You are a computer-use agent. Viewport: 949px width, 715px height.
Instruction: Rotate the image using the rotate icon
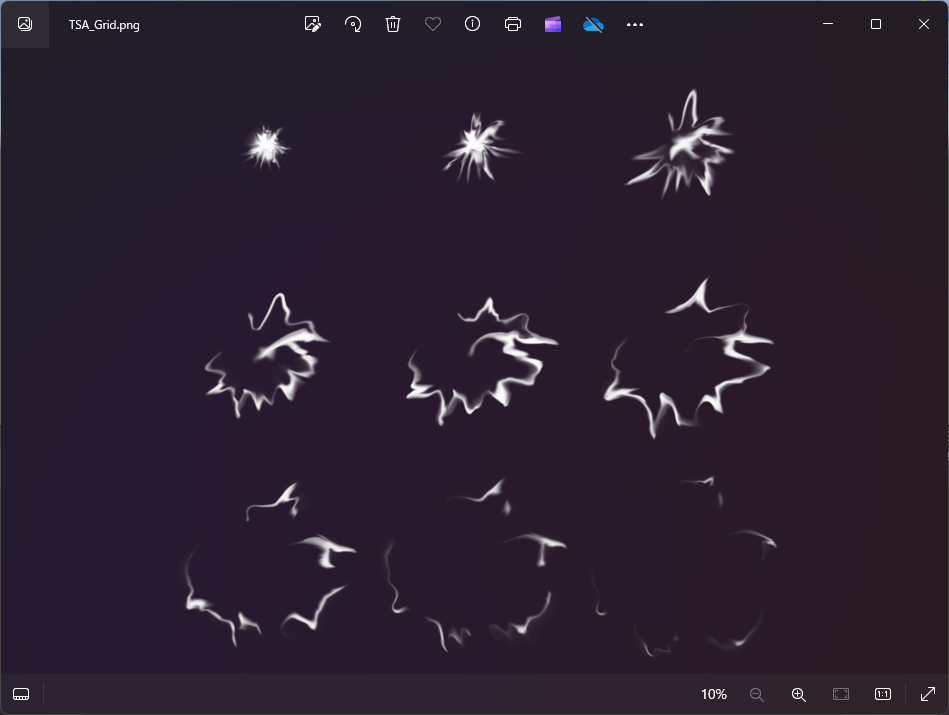[353, 24]
